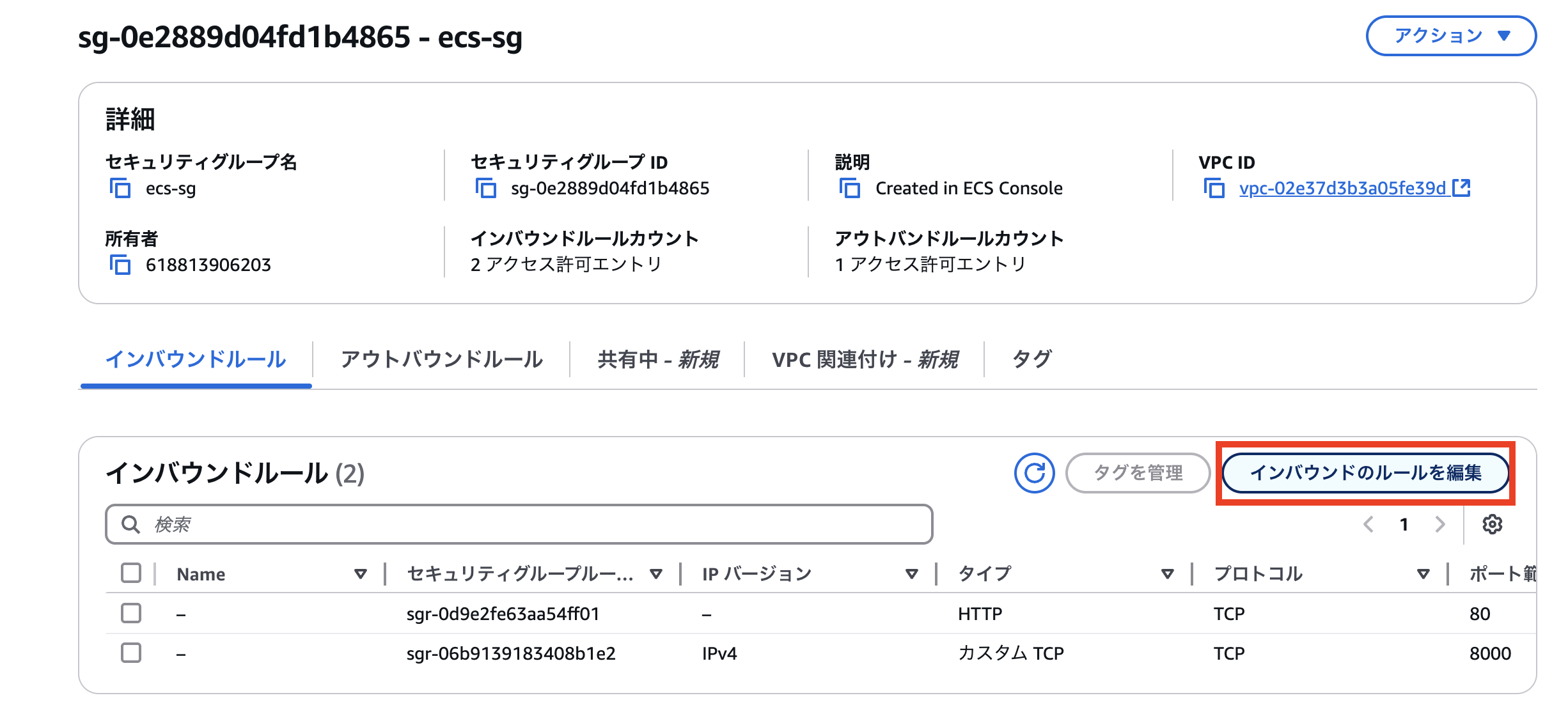Check the custom TCP 8000 rule row
The image size is (1568, 707).
tap(131, 653)
